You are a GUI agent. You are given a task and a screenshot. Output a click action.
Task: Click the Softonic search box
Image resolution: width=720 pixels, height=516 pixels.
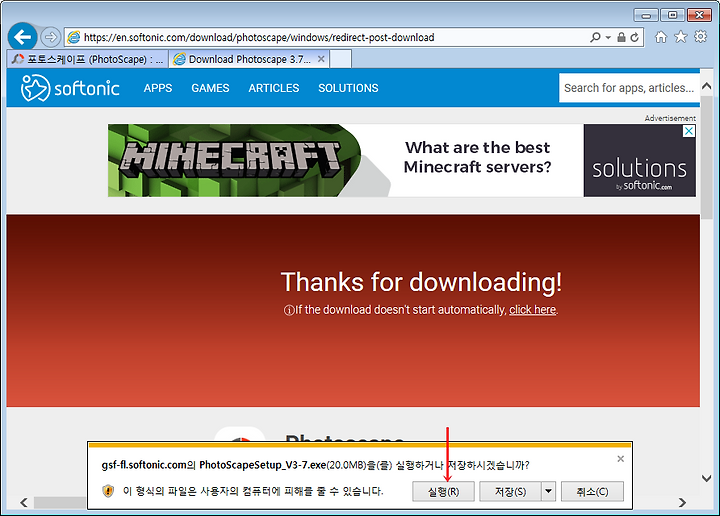pos(629,88)
